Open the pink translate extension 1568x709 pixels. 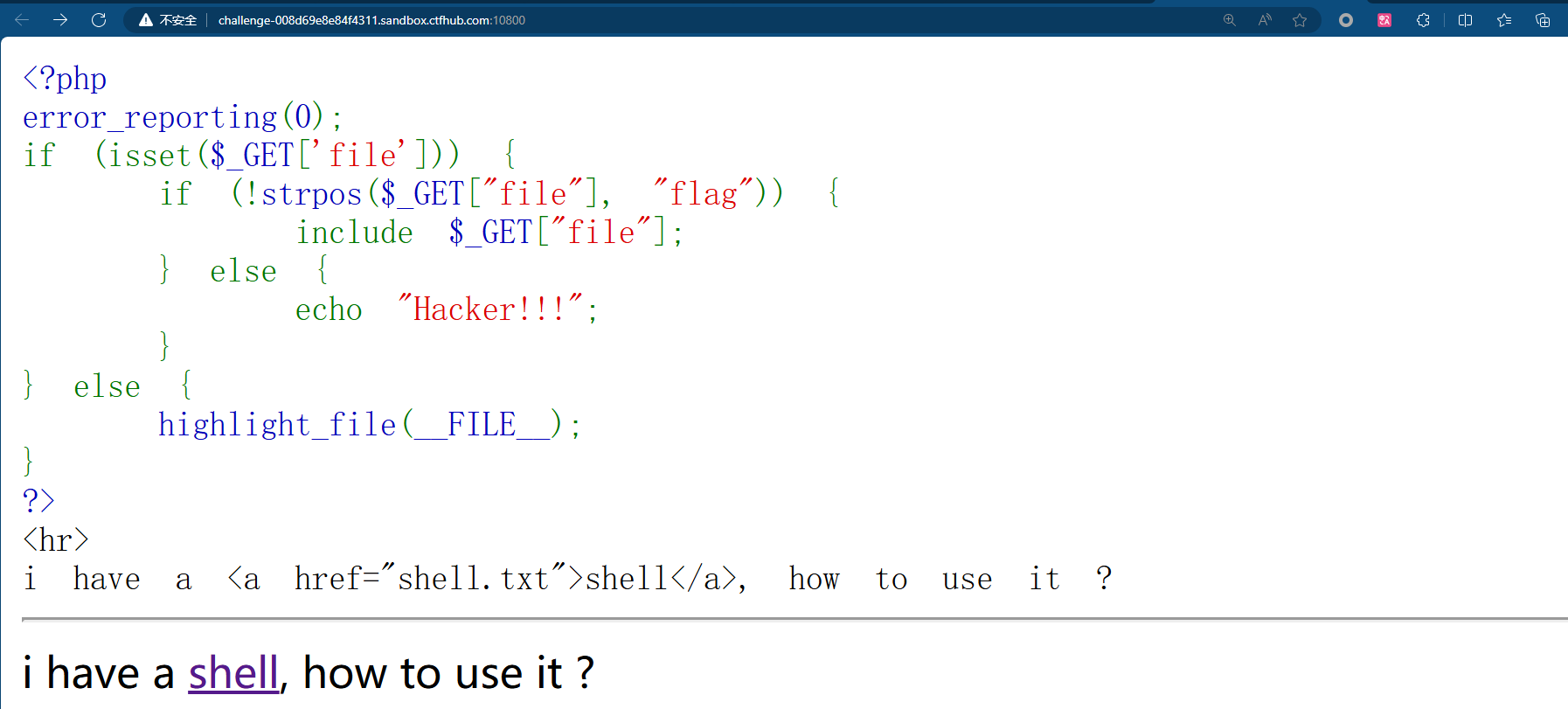pyautogui.click(x=1384, y=20)
